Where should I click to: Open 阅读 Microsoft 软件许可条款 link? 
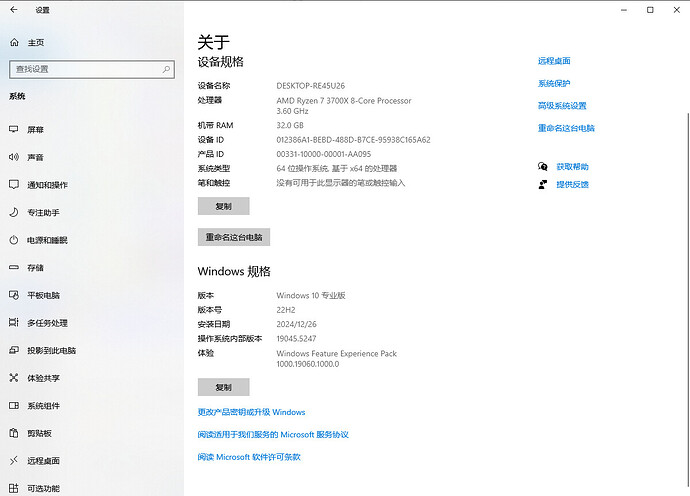(x=249, y=457)
